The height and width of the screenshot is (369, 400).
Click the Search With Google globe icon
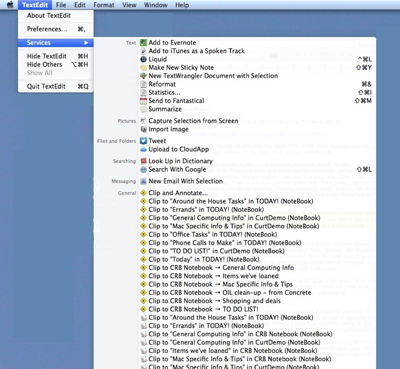coord(143,169)
